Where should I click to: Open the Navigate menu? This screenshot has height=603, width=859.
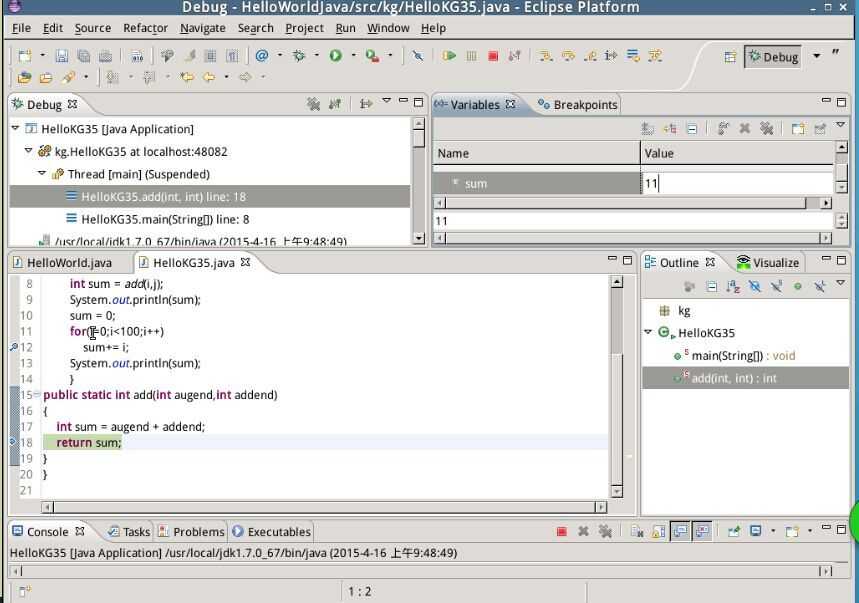(203, 28)
